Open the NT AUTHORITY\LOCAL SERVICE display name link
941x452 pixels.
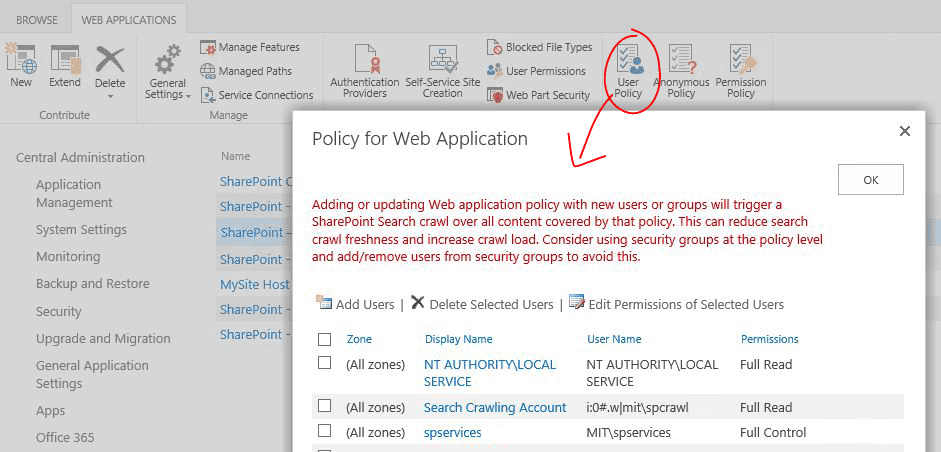pyautogui.click(x=490, y=373)
